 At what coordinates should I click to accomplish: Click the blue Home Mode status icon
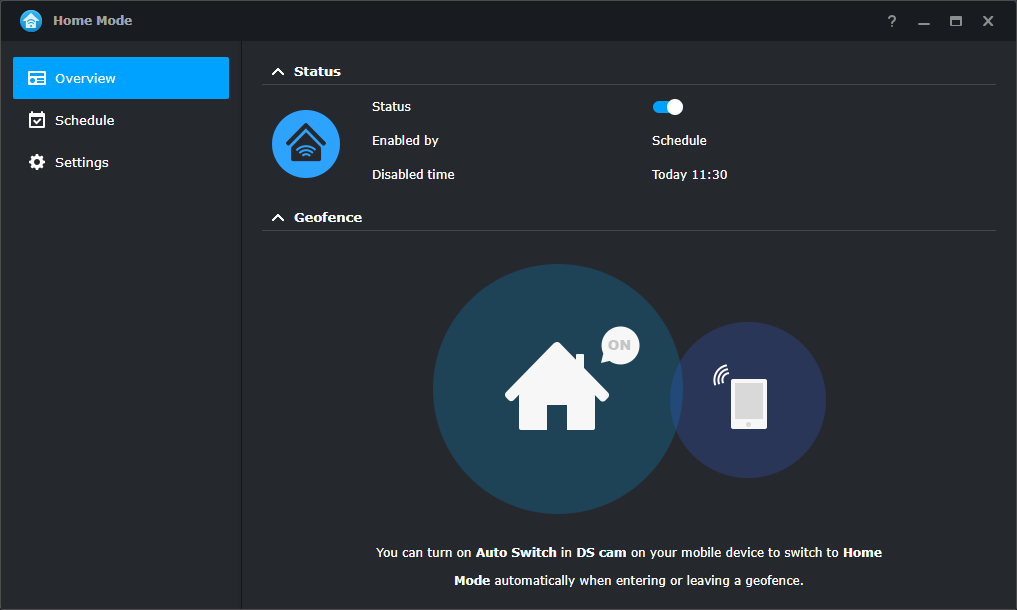305,144
